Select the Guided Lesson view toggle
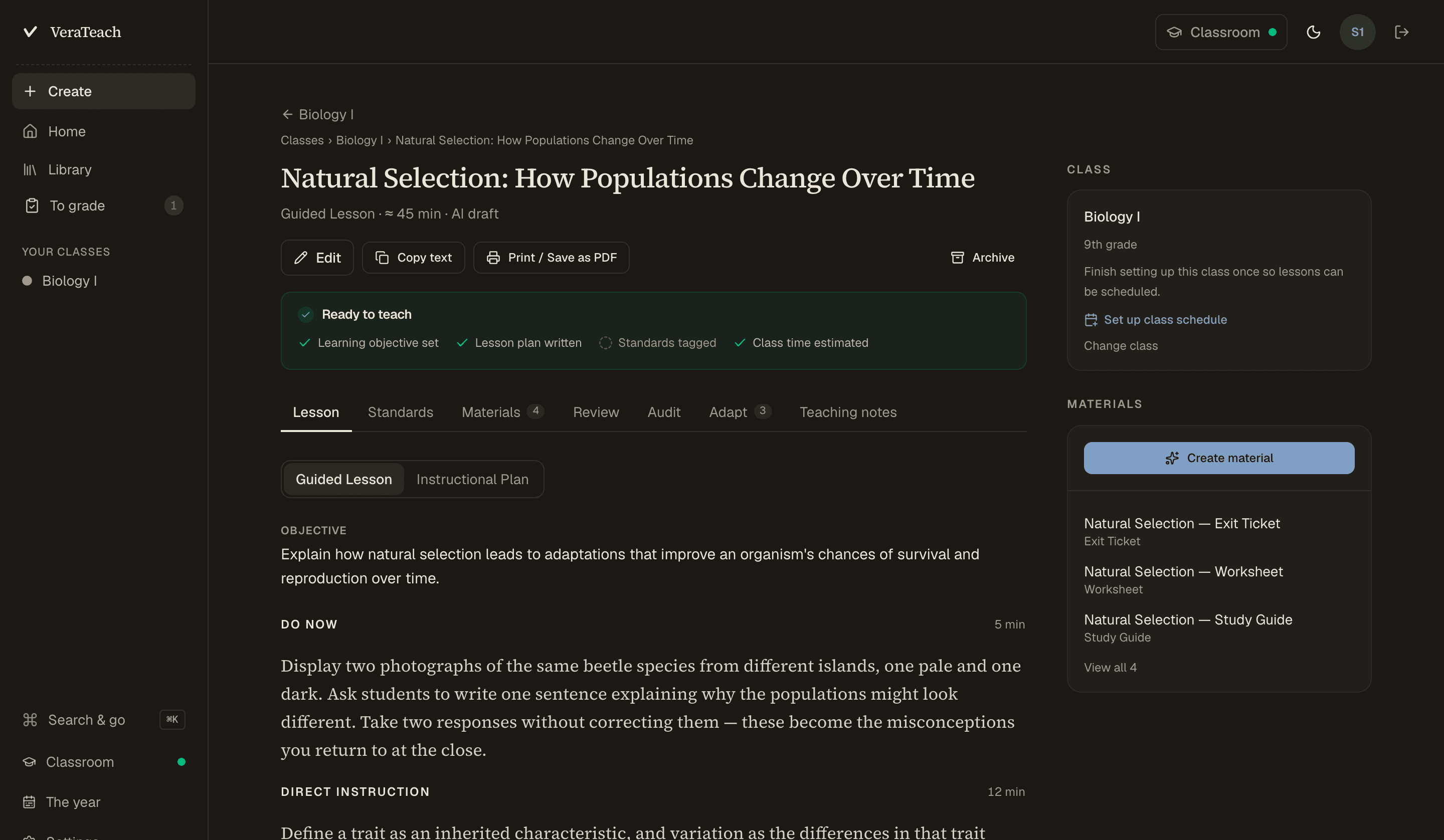This screenshot has height=840, width=1444. tap(344, 479)
